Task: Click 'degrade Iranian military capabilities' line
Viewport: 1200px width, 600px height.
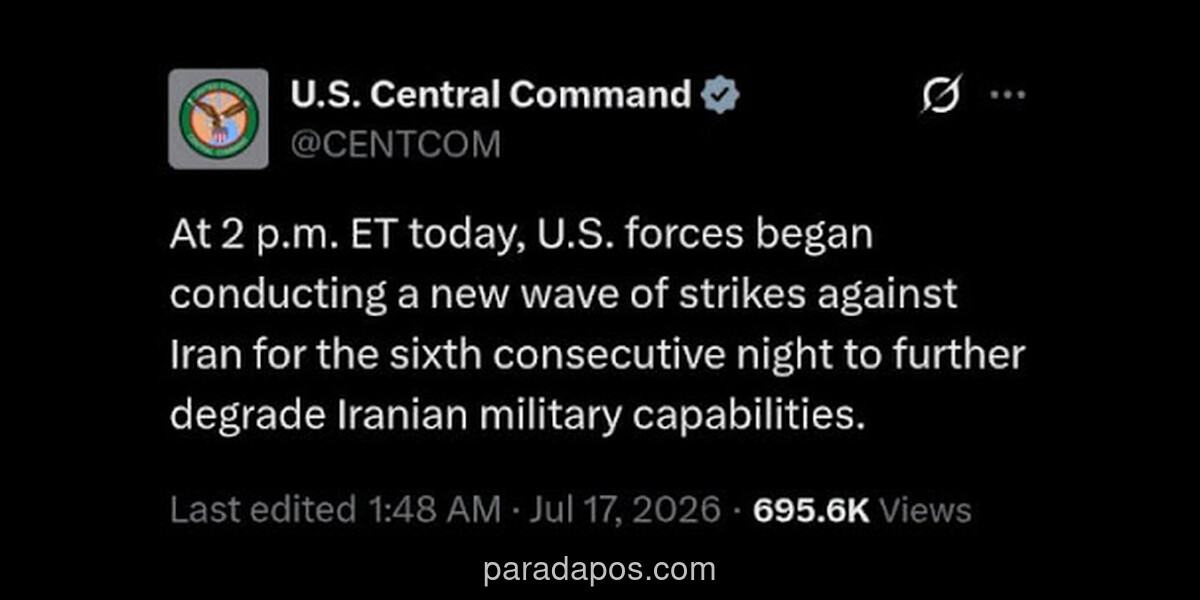Action: click(x=516, y=414)
